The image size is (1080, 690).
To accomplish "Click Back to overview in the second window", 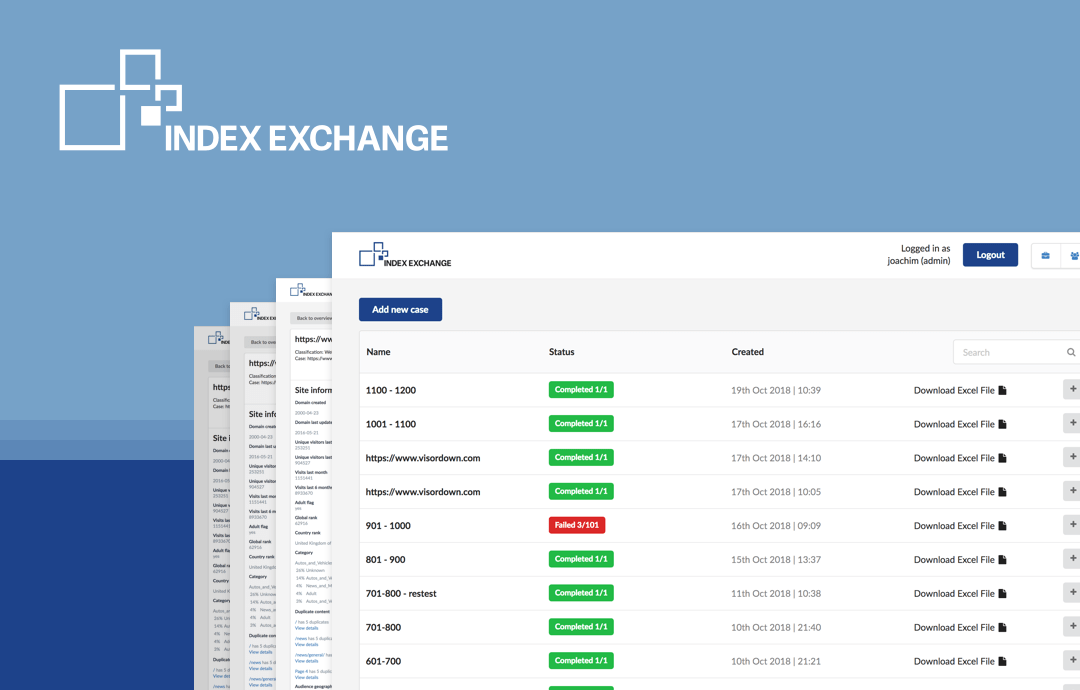I will (x=313, y=318).
